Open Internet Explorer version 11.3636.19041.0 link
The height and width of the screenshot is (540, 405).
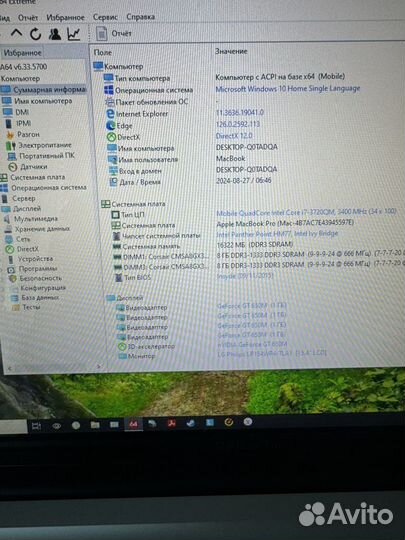point(240,113)
